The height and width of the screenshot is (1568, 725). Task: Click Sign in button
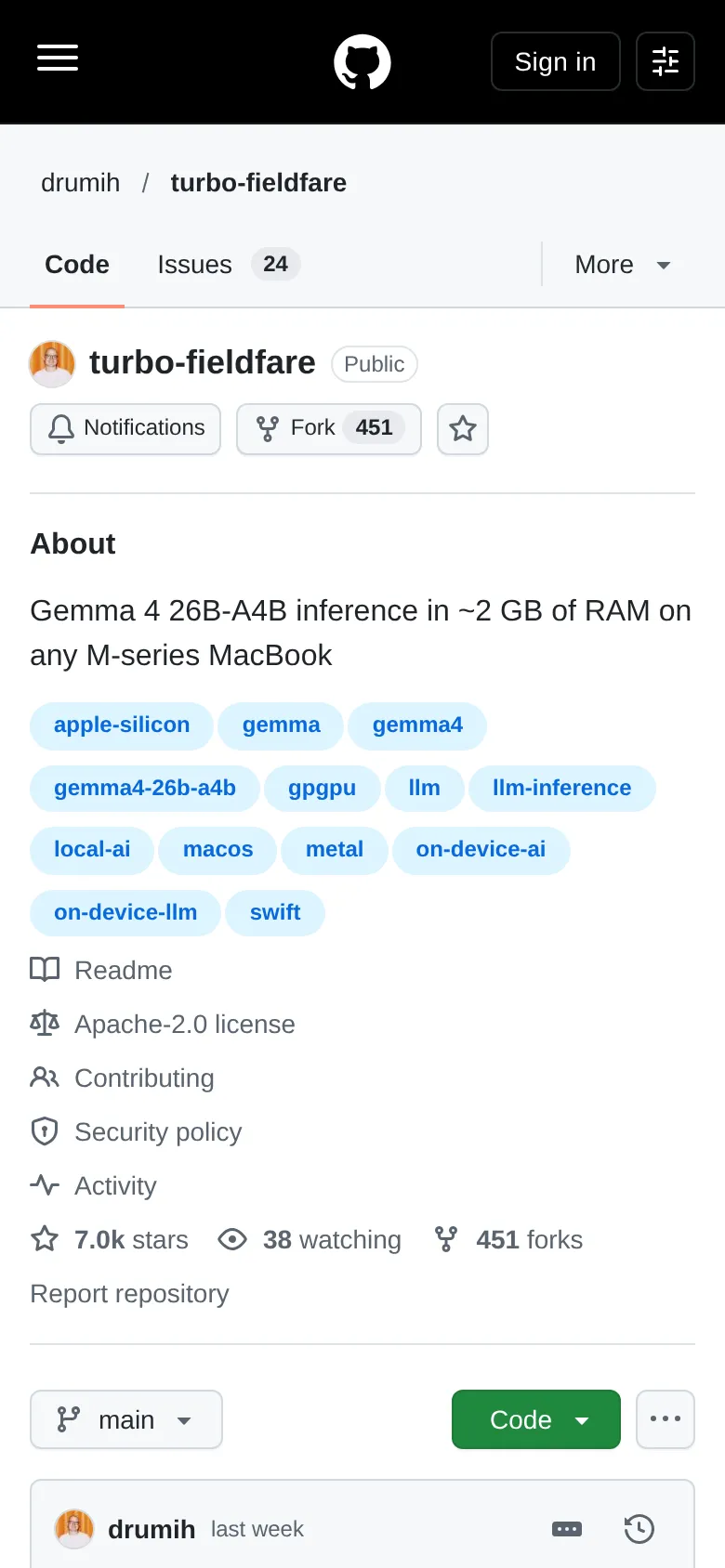tap(556, 61)
